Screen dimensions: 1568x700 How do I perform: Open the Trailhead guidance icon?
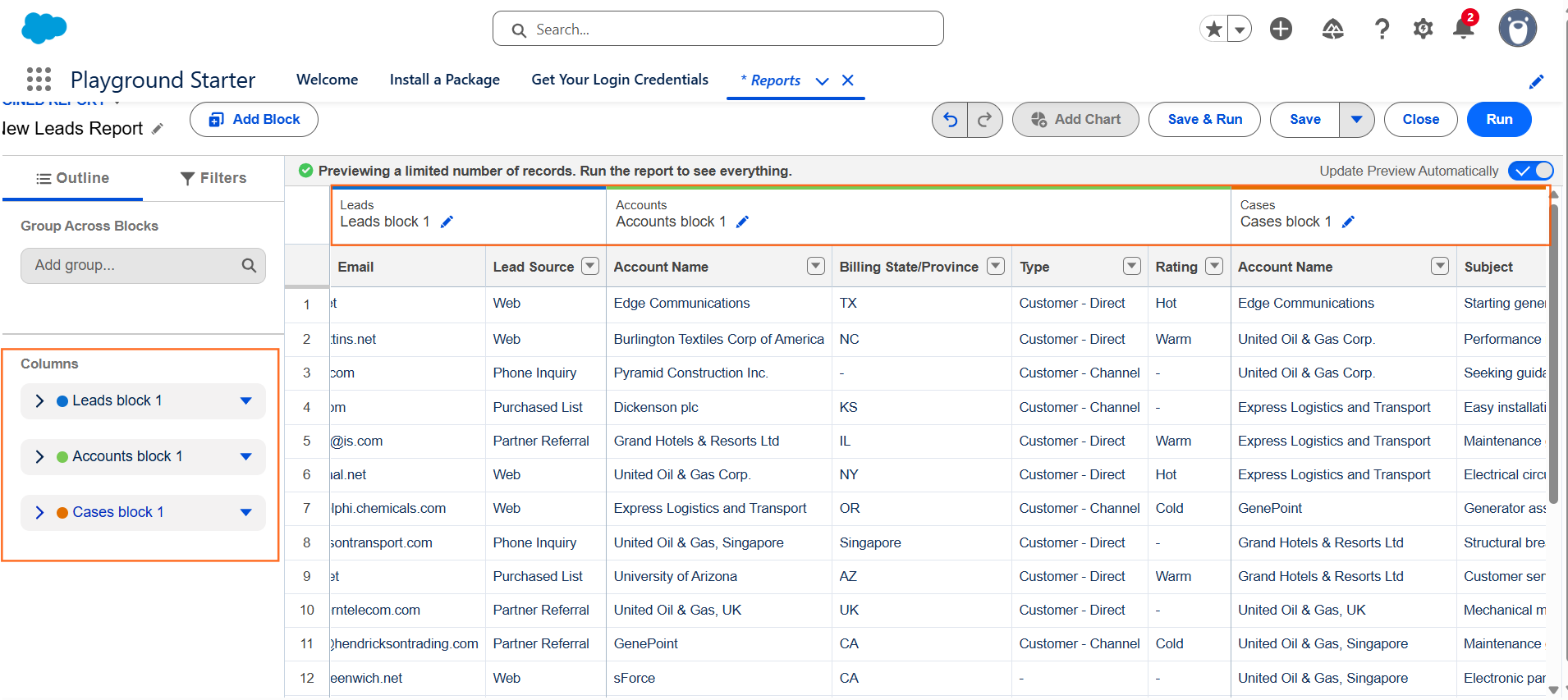1332,30
